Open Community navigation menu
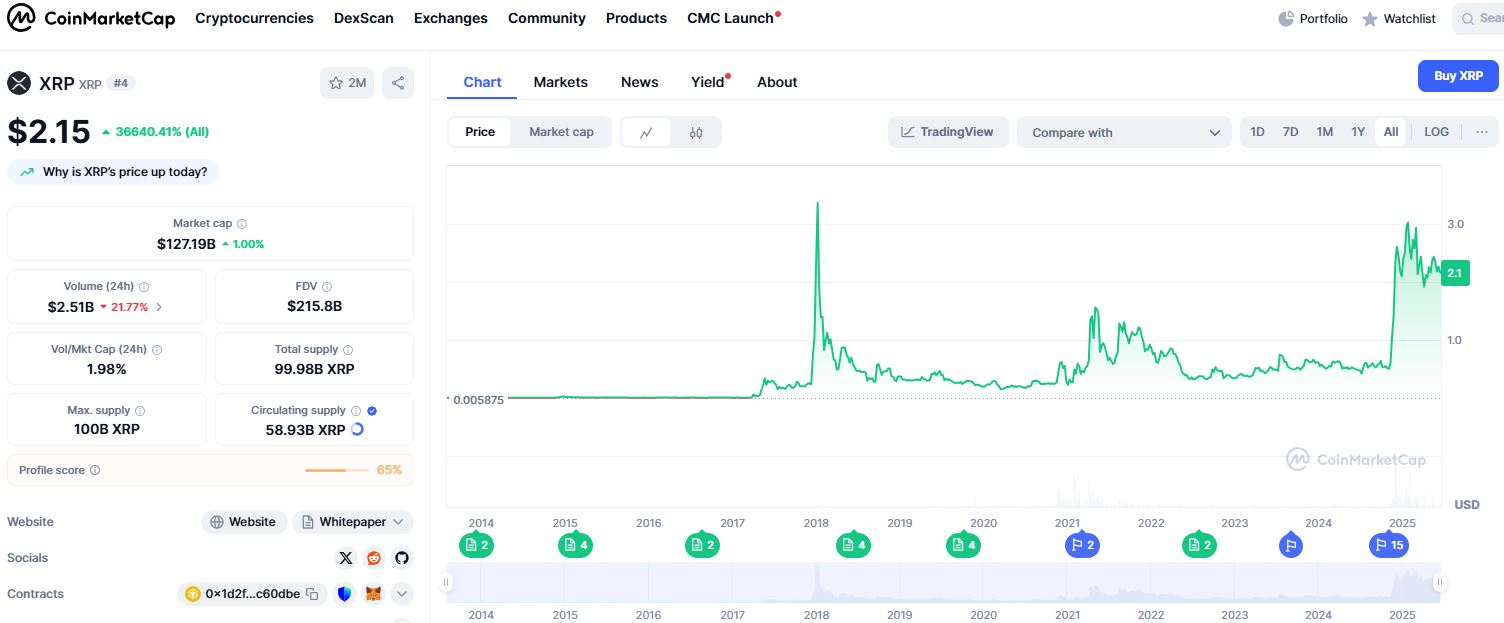Image resolution: width=1504 pixels, height=623 pixels. 547,18
